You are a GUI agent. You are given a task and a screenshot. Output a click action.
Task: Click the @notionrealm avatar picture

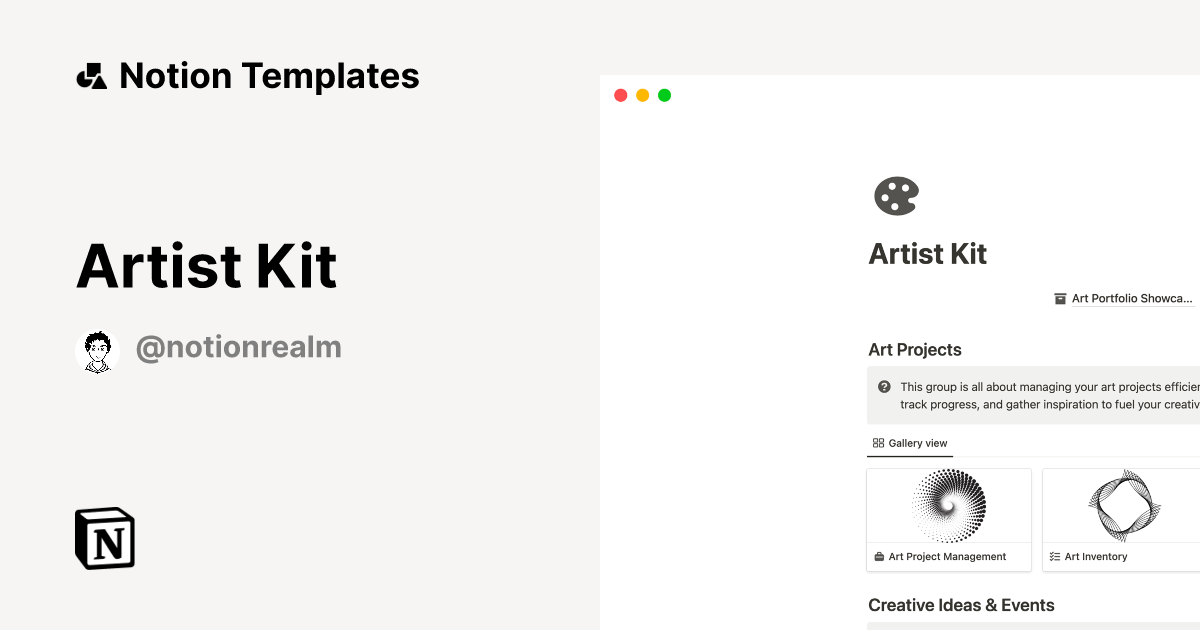[x=97, y=349]
